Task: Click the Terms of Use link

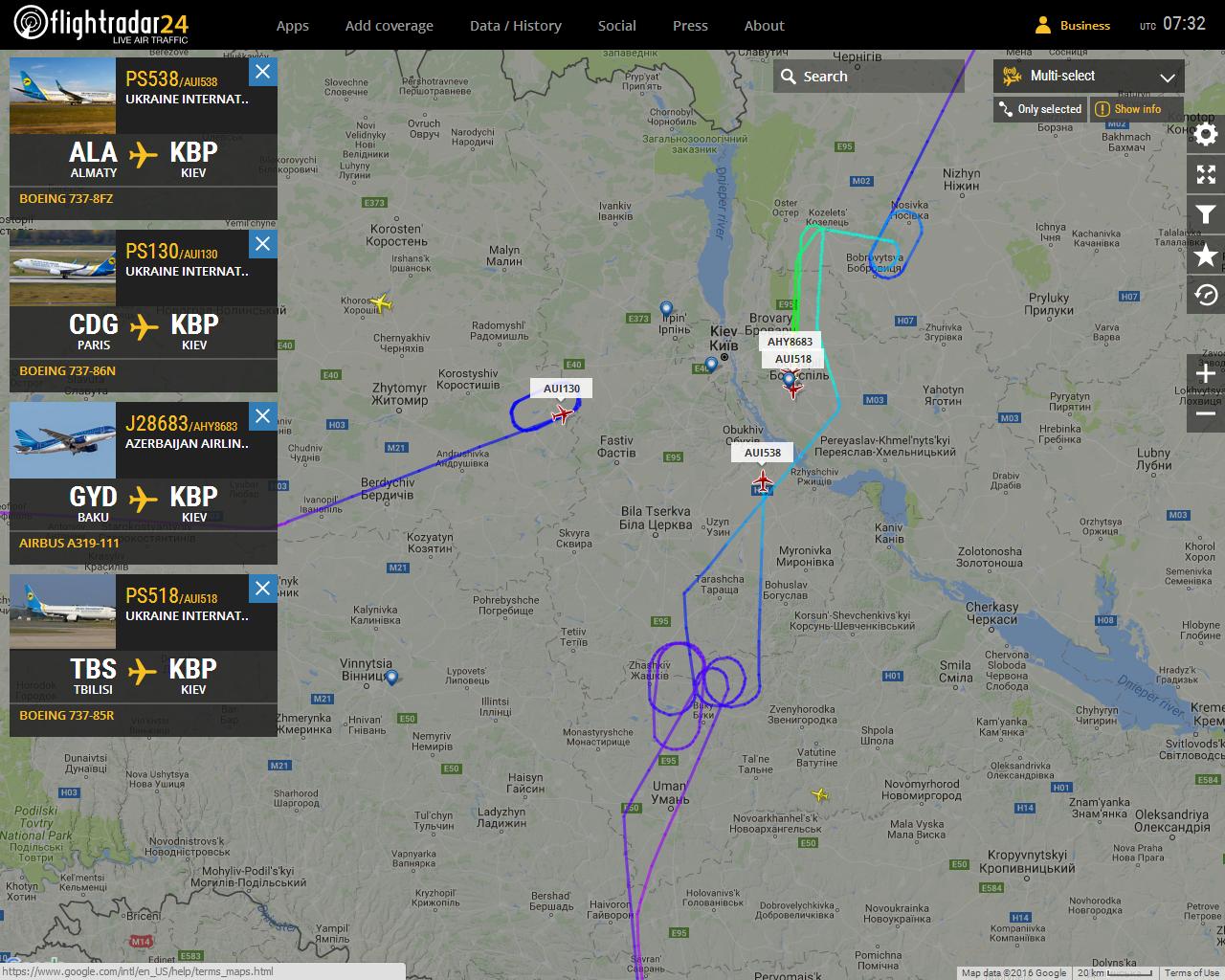Action: pos(1192,973)
